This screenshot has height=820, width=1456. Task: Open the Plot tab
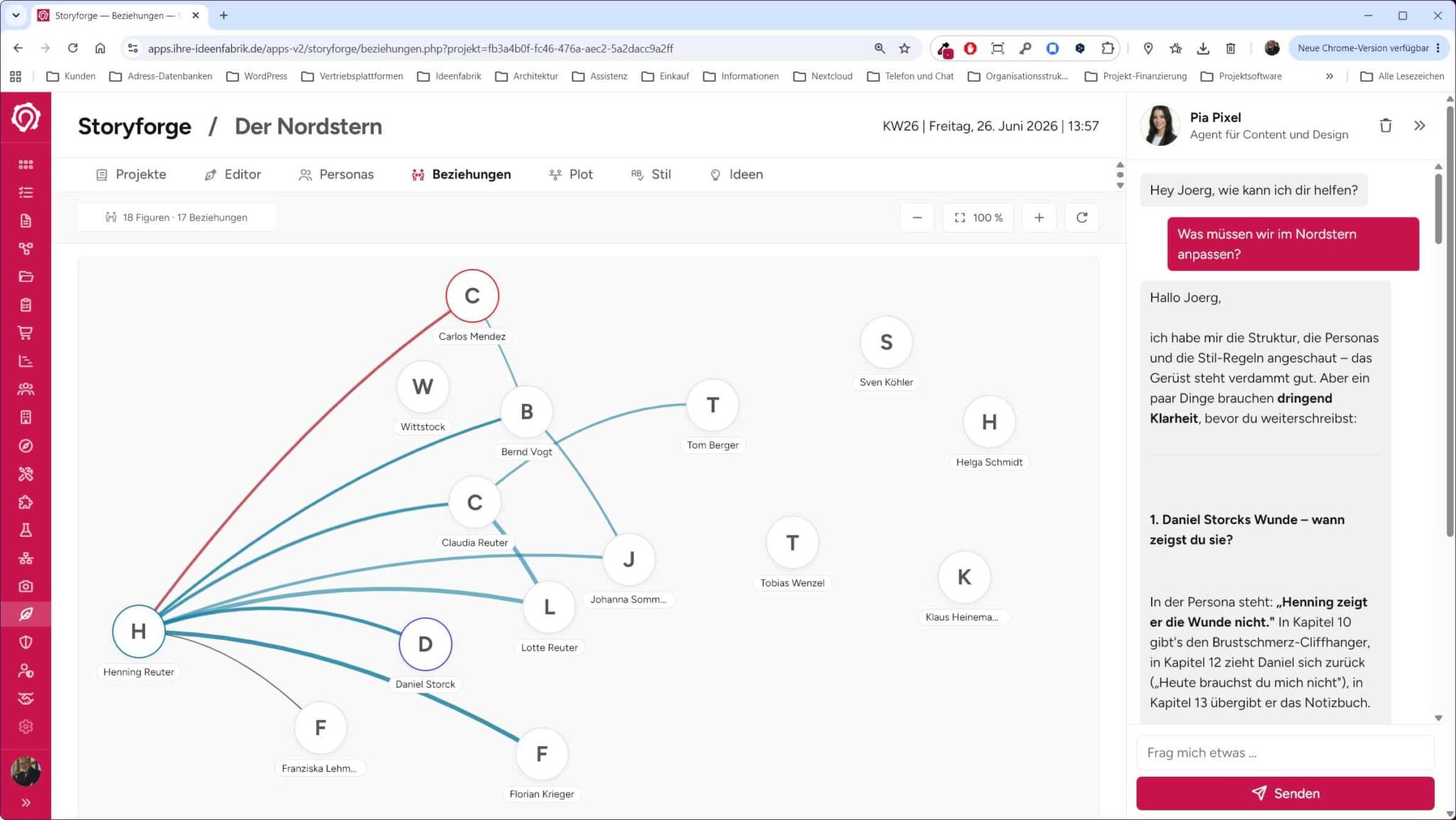point(571,174)
